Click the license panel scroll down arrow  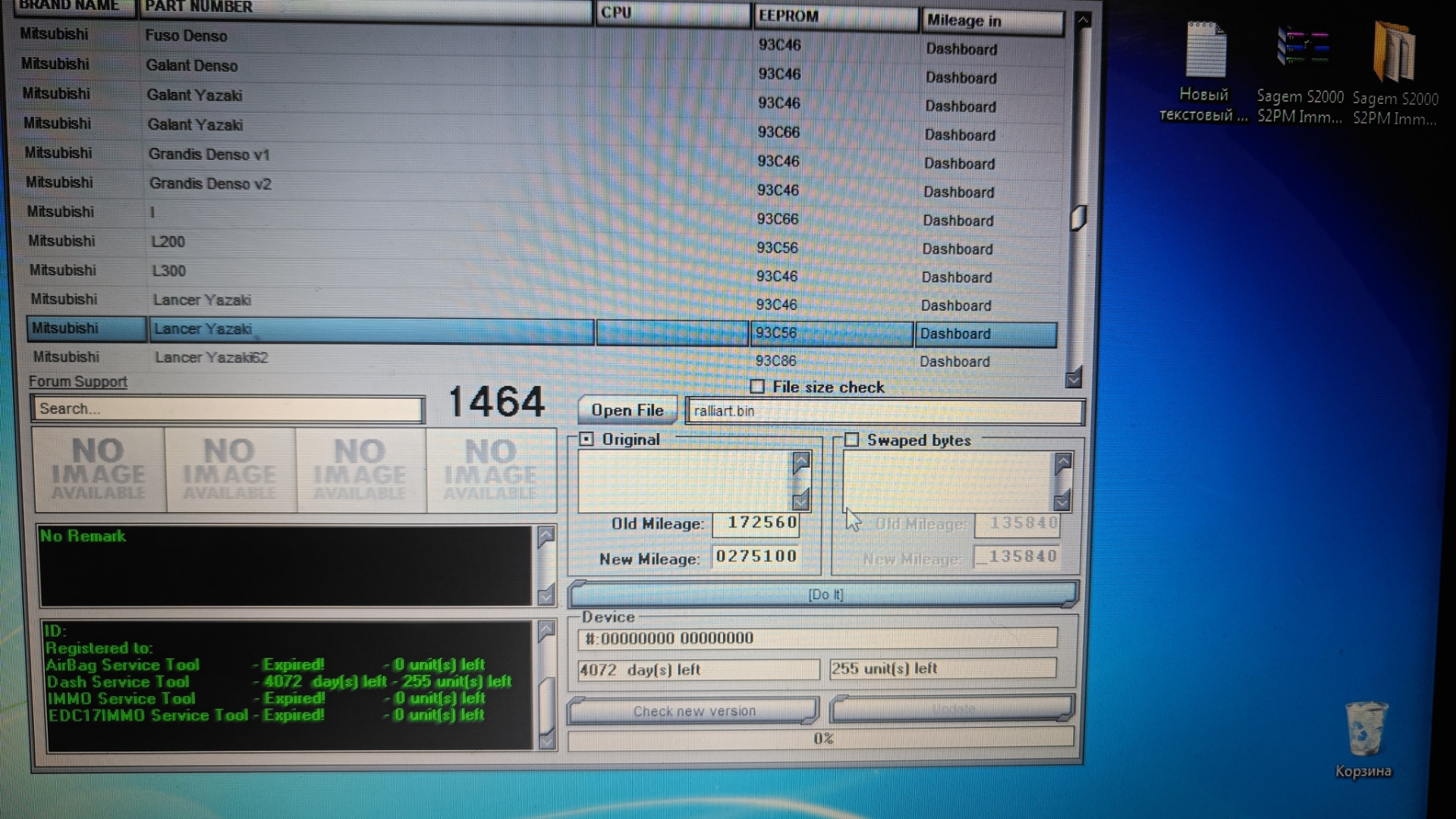(546, 739)
